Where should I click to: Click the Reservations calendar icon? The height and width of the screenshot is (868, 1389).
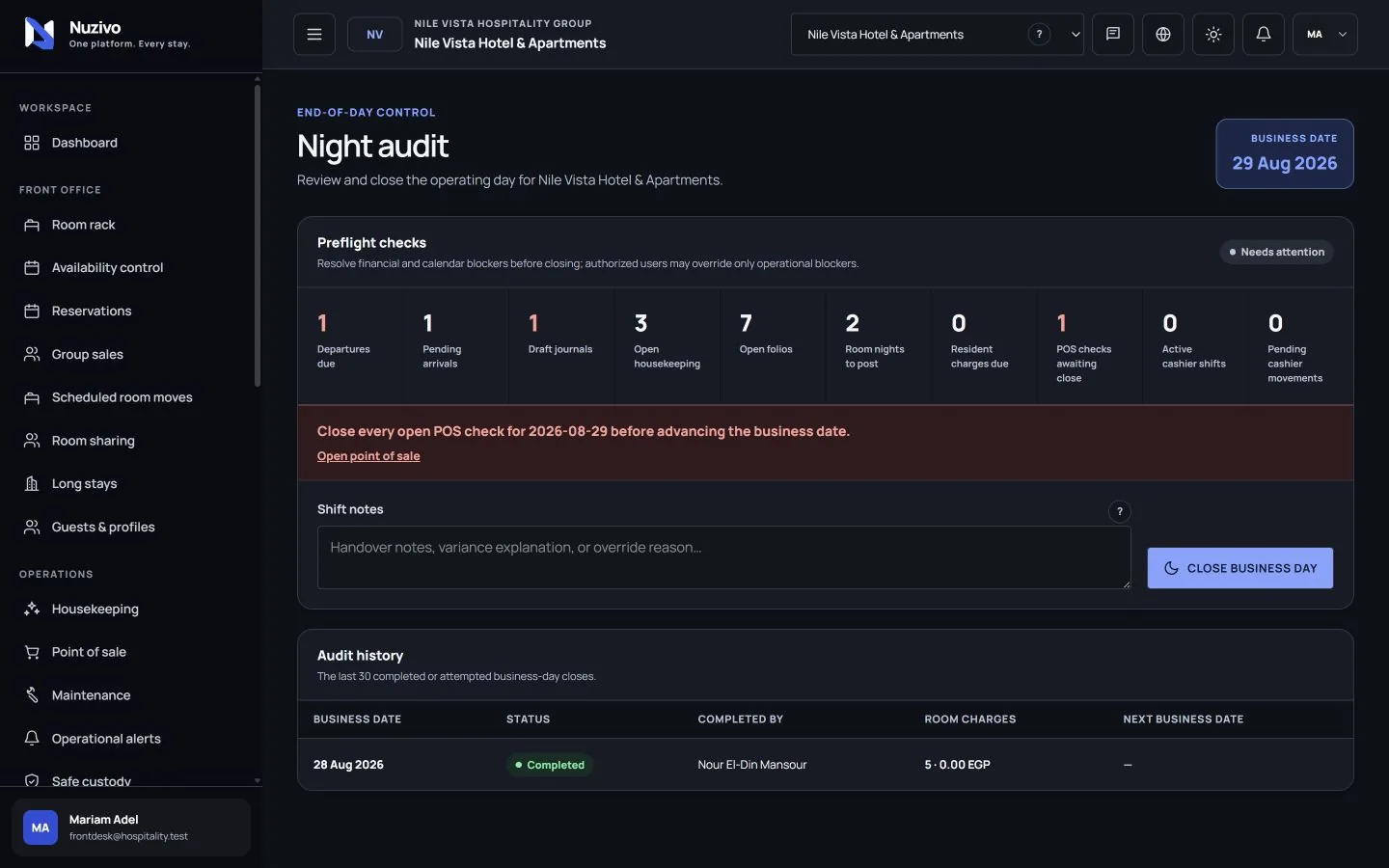click(32, 312)
